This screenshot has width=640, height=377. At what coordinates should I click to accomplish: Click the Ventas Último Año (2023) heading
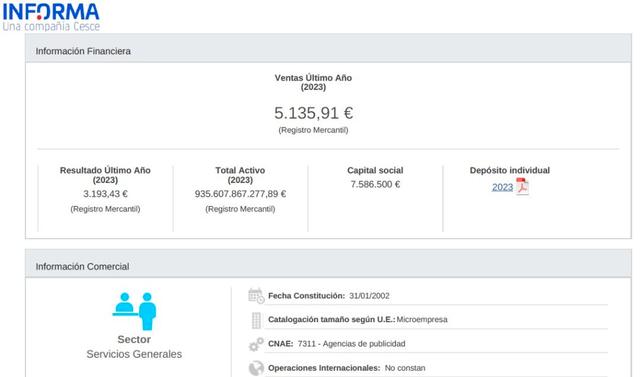pyautogui.click(x=313, y=82)
